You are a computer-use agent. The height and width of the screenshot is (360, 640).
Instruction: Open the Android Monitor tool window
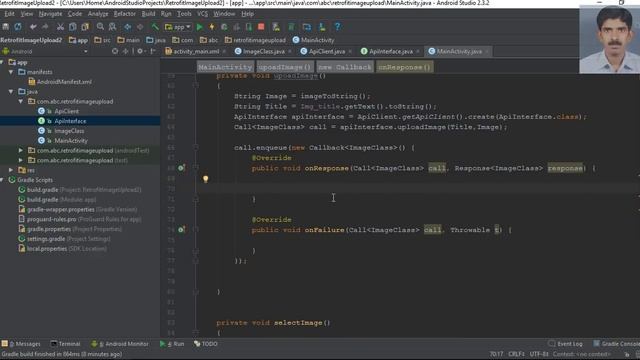pyautogui.click(x=120, y=344)
